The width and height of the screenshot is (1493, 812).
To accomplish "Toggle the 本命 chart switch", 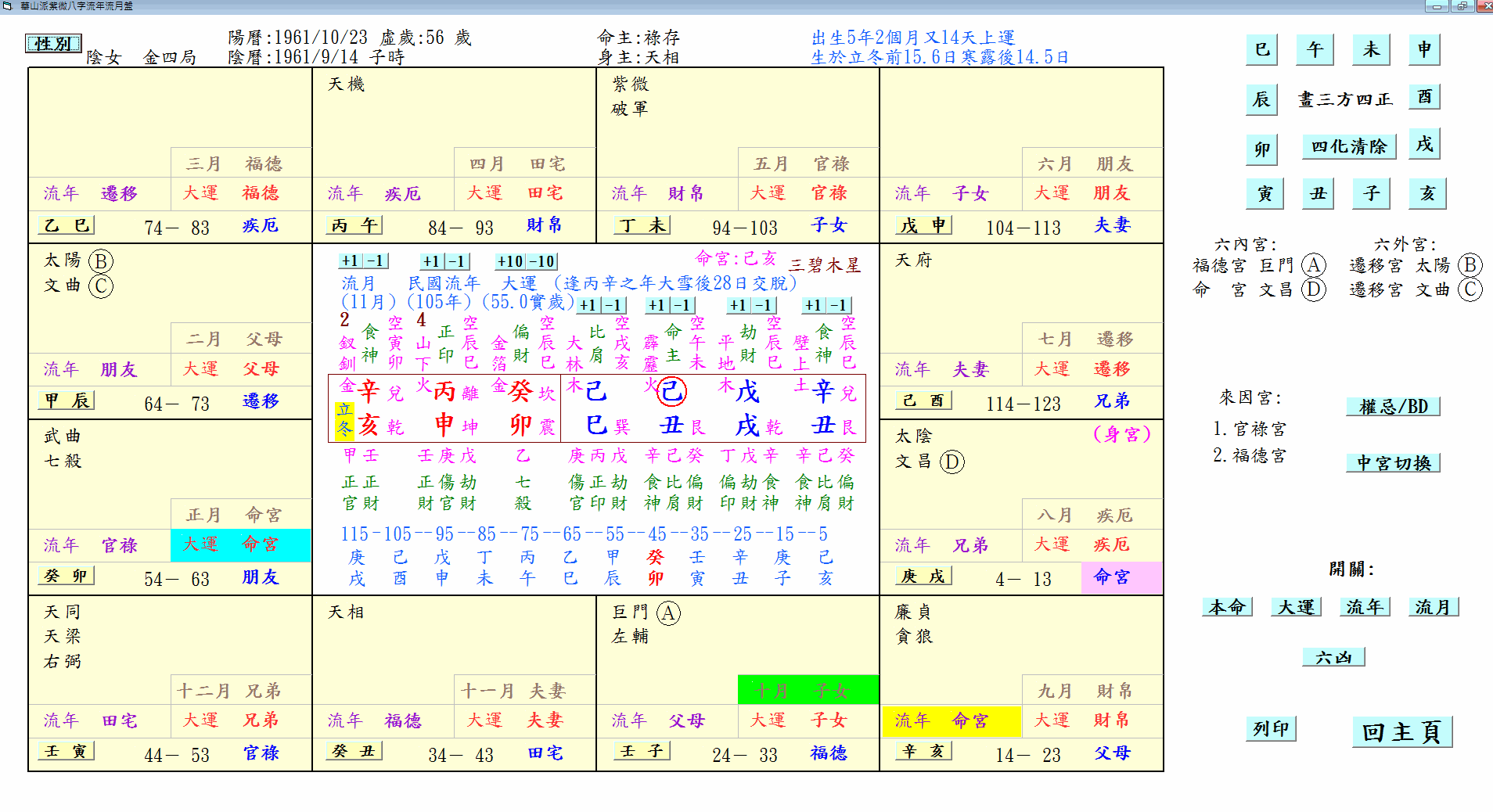I will (1226, 606).
